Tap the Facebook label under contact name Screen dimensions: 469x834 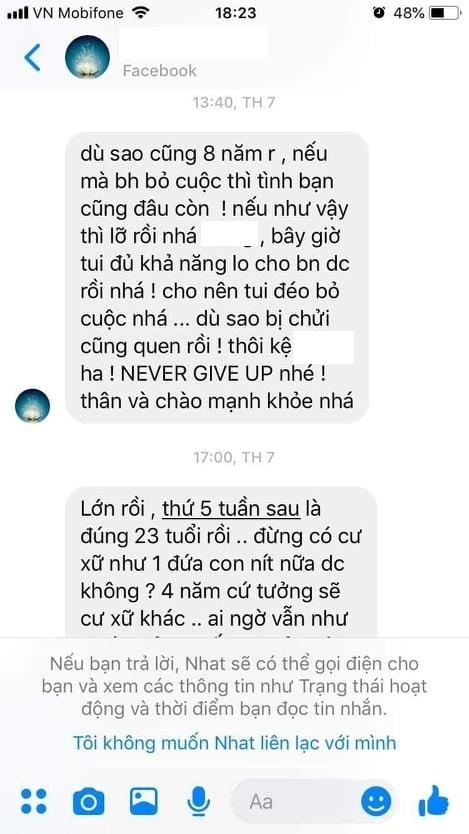pos(160,71)
